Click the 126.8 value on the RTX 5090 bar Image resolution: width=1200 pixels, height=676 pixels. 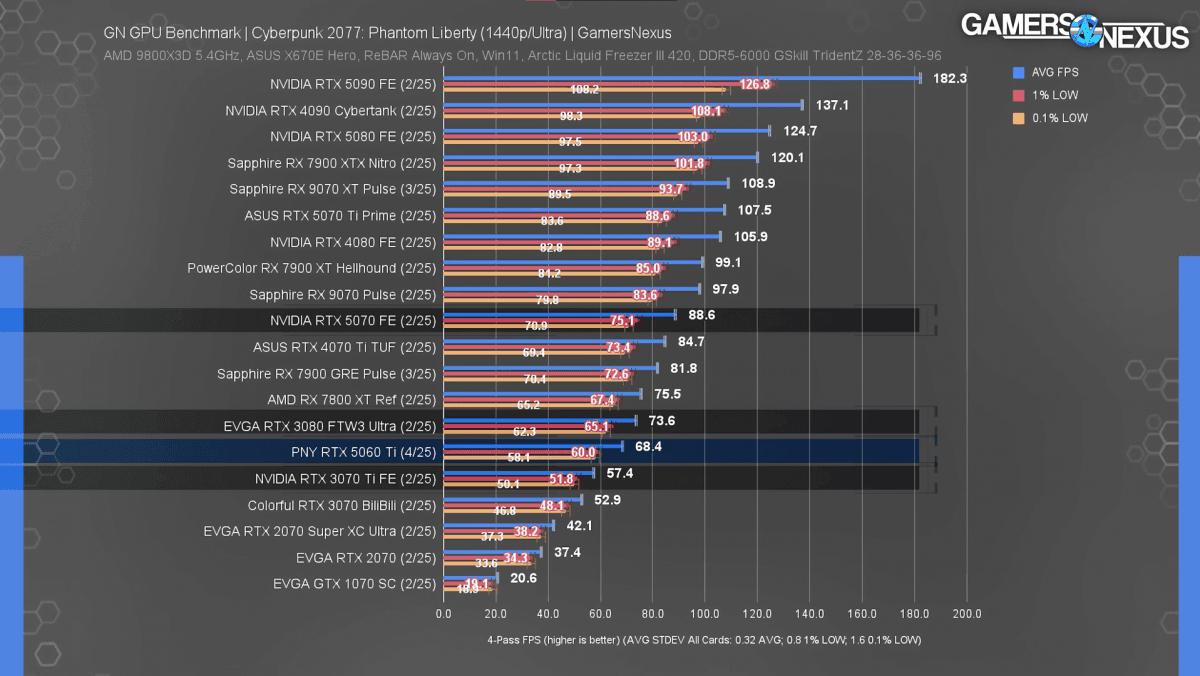click(755, 84)
